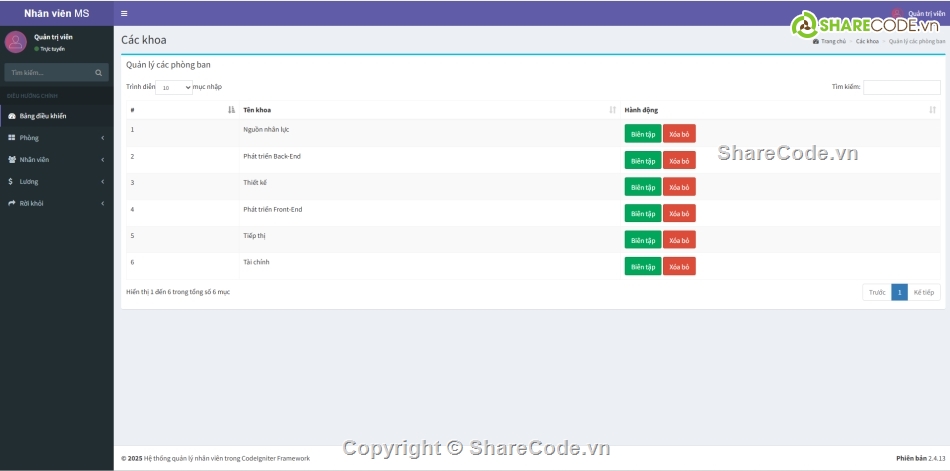Click Hiển thị 1 đến 6 info text
This screenshot has height=471, width=950.
point(178,292)
